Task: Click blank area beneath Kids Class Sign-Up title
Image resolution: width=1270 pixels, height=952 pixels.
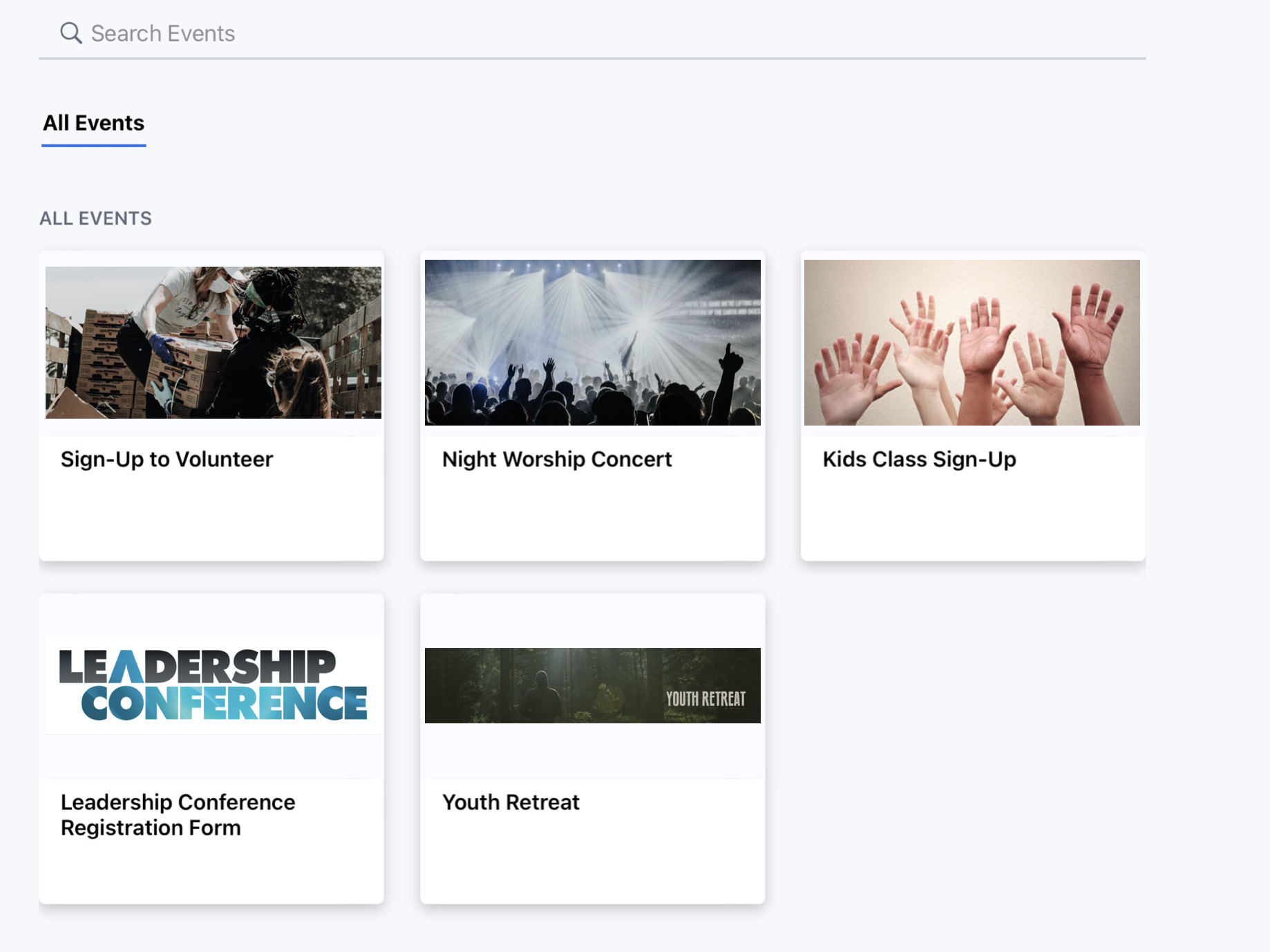Action: [972, 518]
